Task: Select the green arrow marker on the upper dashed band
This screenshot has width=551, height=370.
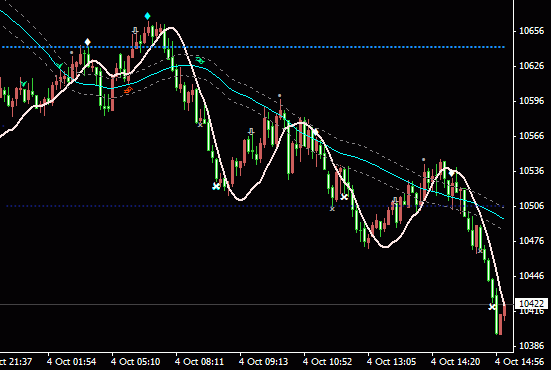Action: (x=200, y=60)
